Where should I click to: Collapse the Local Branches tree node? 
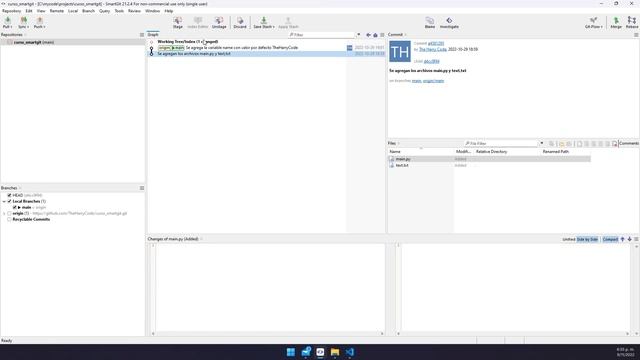click(x=4, y=201)
